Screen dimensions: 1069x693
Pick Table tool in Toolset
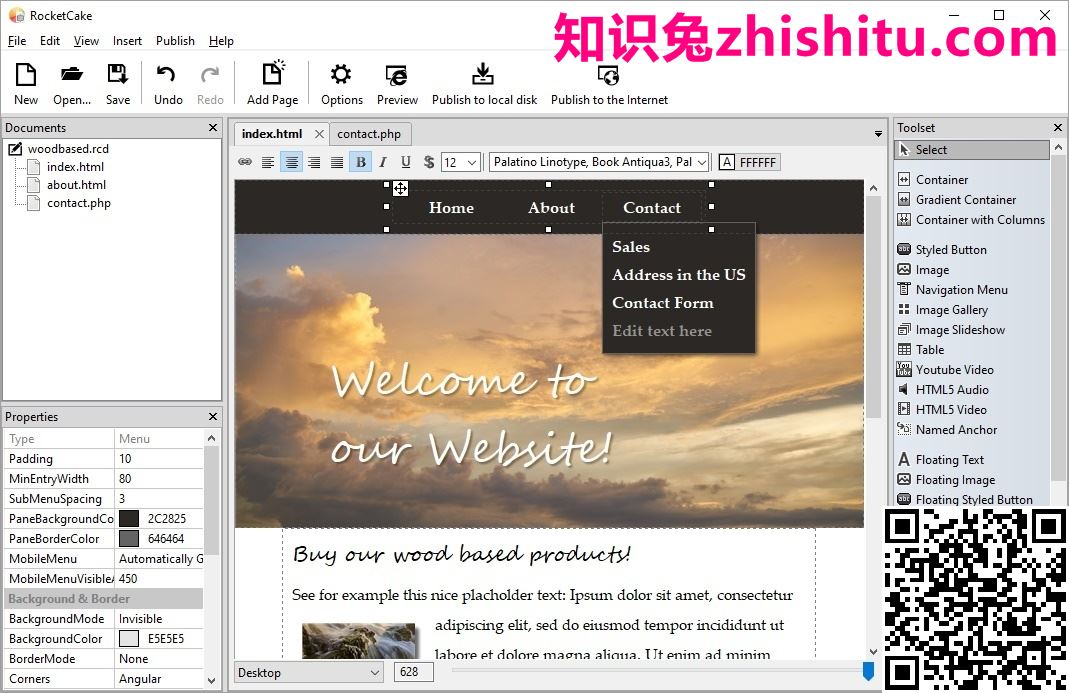pos(920,349)
